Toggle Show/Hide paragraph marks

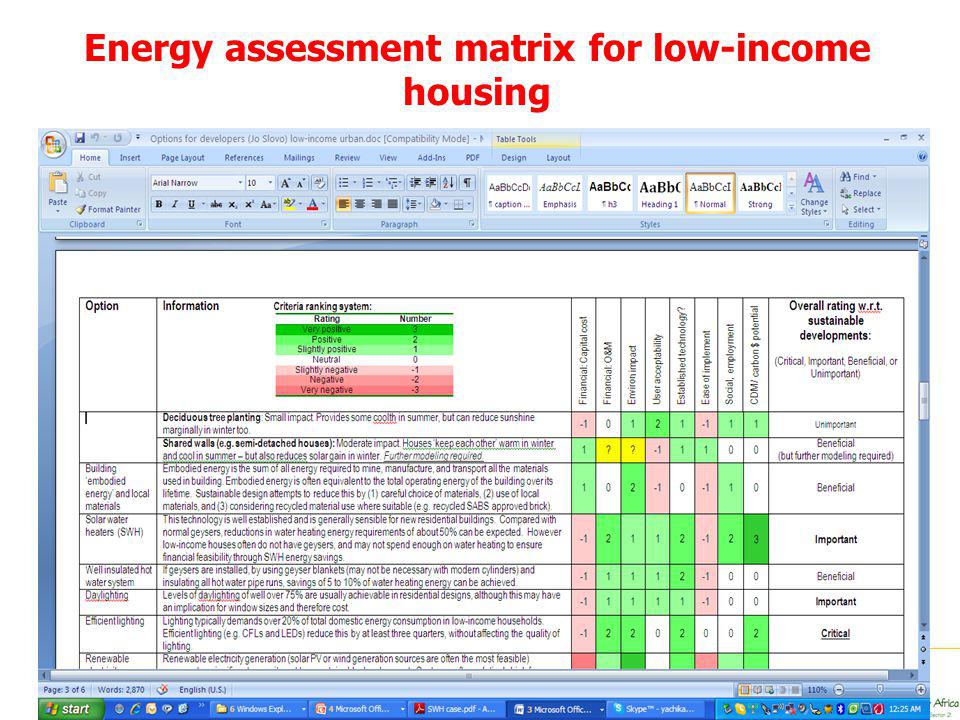pyautogui.click(x=467, y=182)
